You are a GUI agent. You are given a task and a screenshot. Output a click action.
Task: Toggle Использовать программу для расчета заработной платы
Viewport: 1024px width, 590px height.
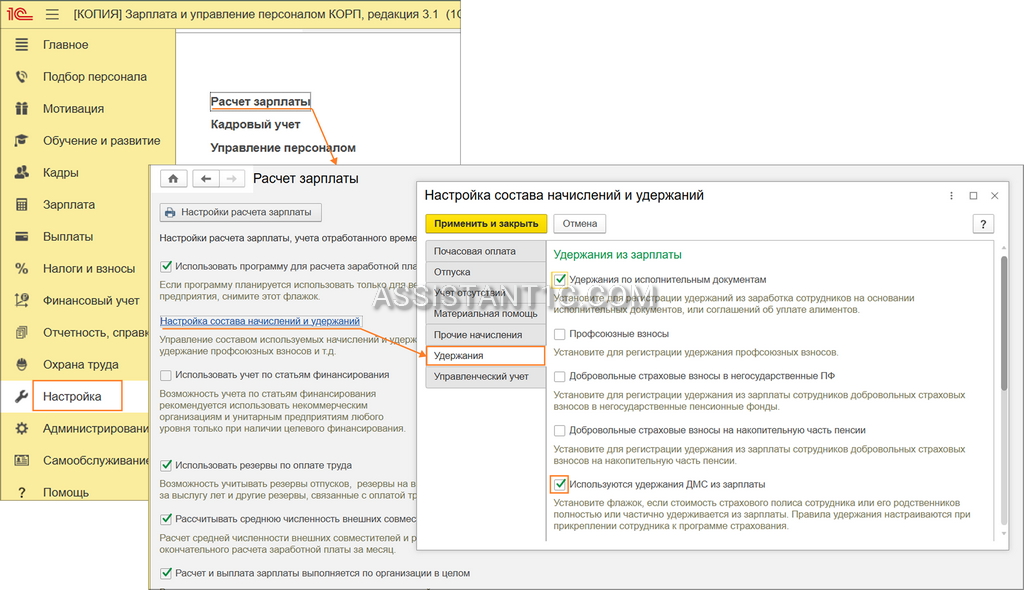(166, 266)
